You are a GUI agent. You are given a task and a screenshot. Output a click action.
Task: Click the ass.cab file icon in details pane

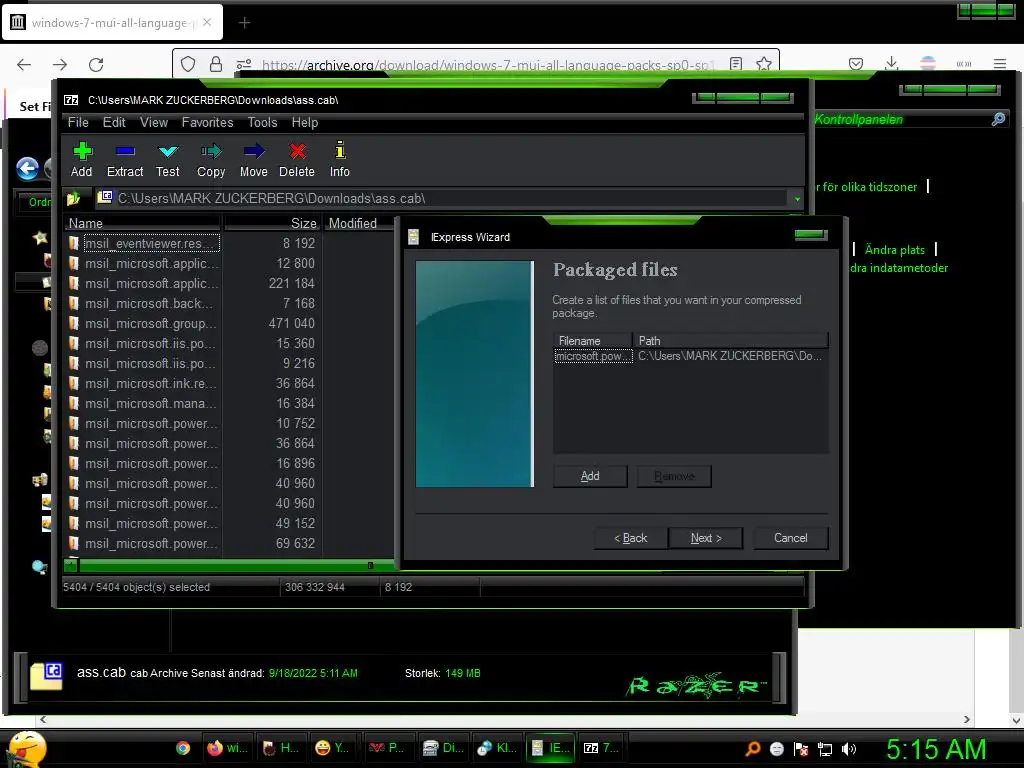click(x=46, y=677)
